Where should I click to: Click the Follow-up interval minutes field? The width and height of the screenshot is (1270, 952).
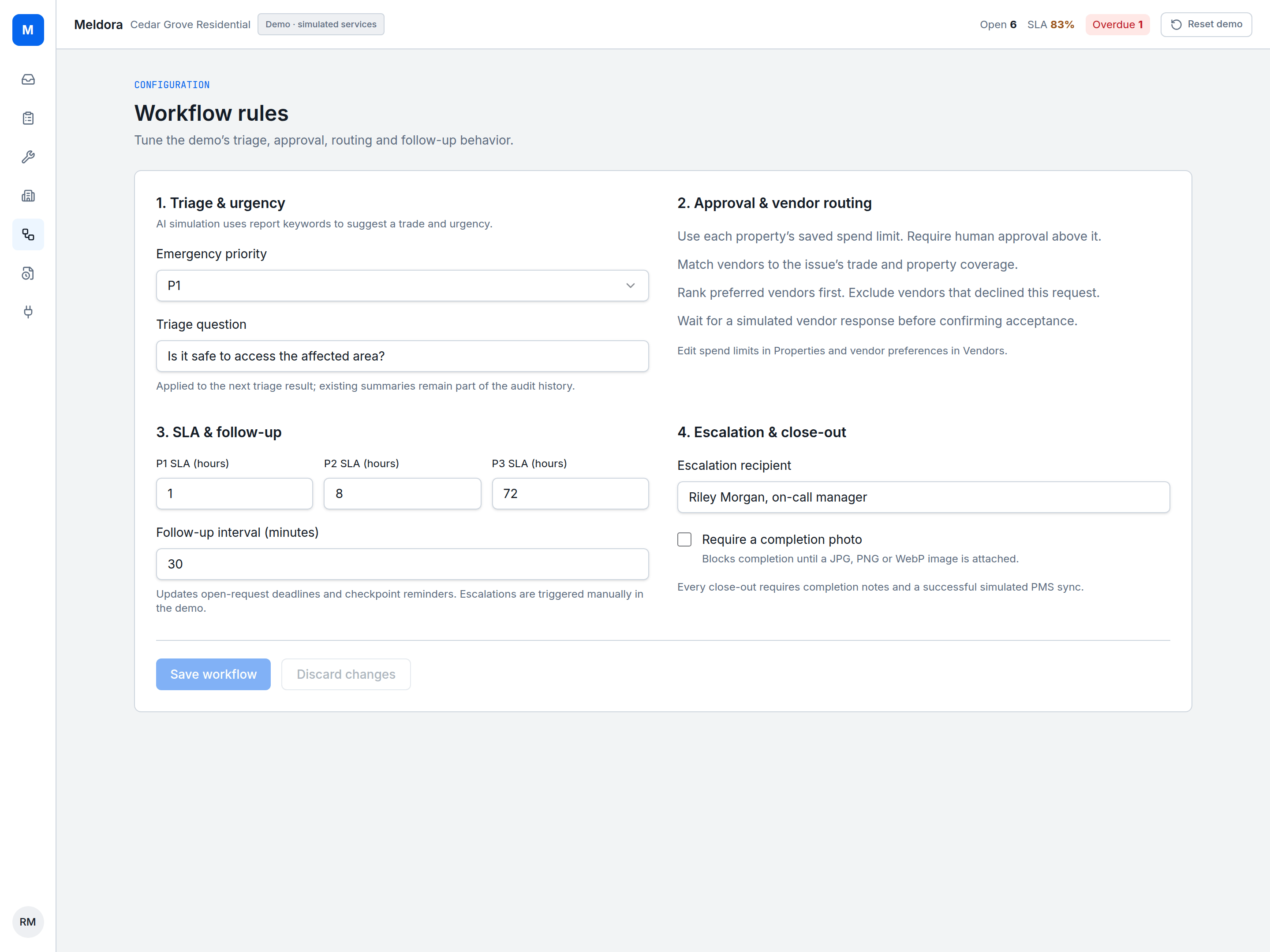point(402,564)
